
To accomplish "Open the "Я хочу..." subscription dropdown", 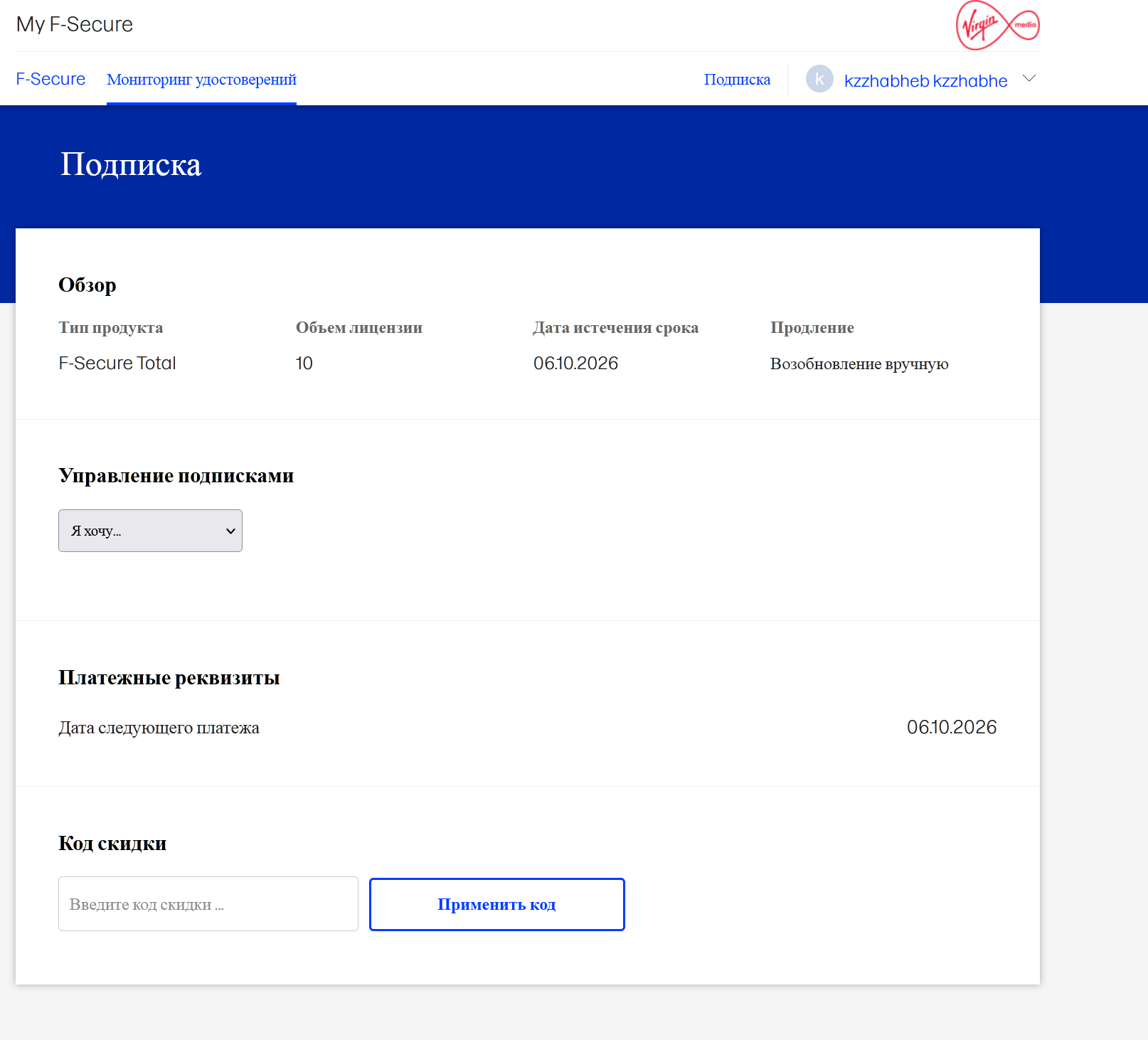I will 150,531.
